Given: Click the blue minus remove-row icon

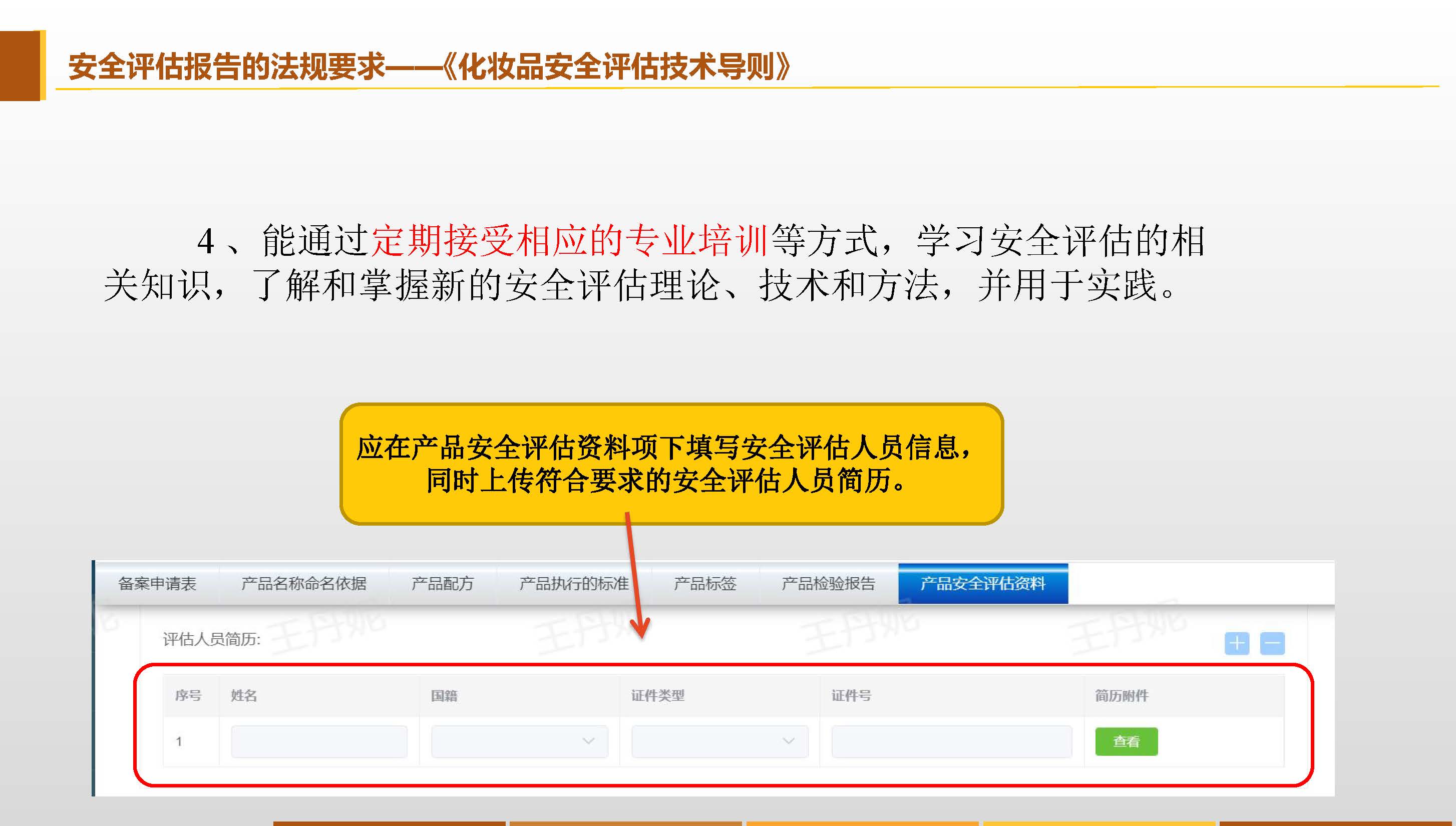Looking at the screenshot, I should pos(1272,643).
